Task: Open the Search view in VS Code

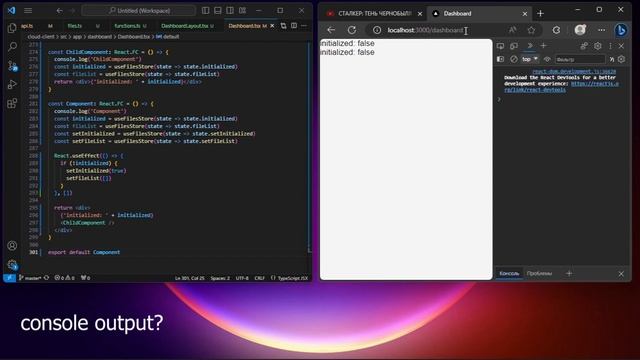Action: (12, 46)
